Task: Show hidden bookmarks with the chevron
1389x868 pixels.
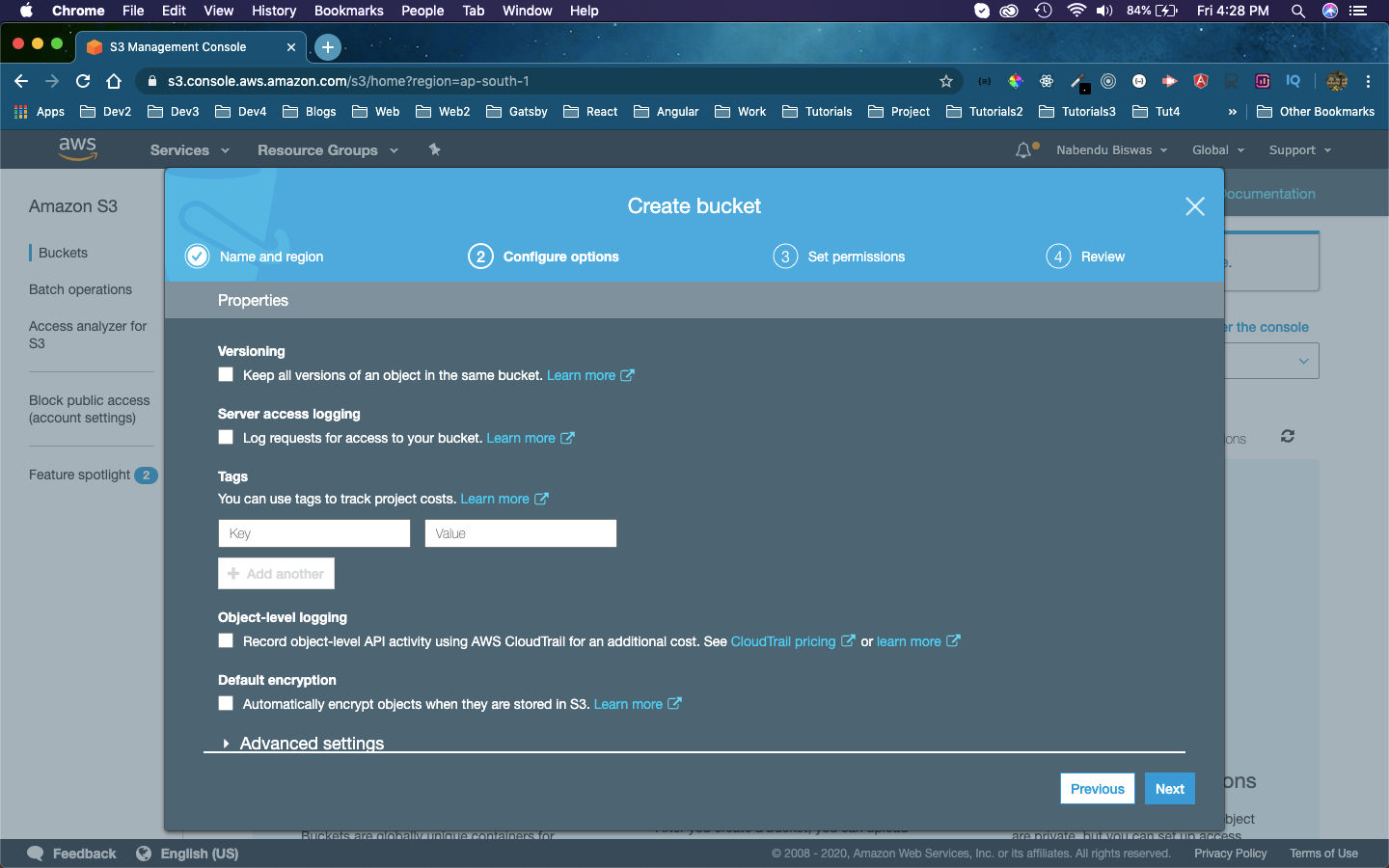Action: (x=1232, y=112)
